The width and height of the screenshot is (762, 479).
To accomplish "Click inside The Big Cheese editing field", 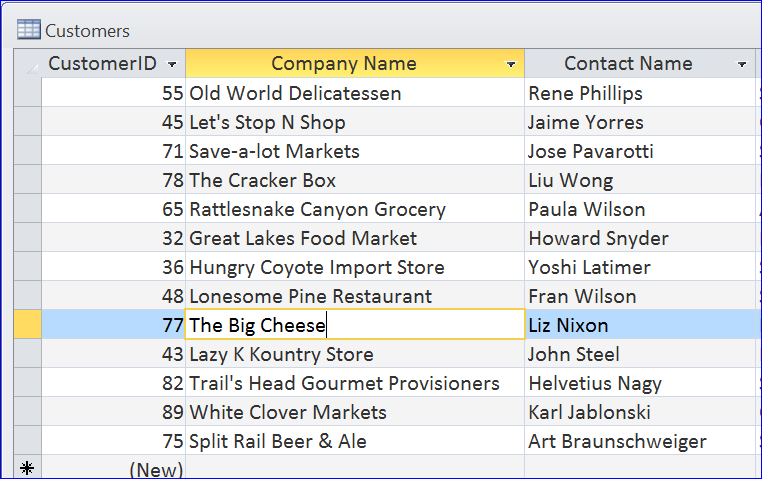I will (355, 324).
